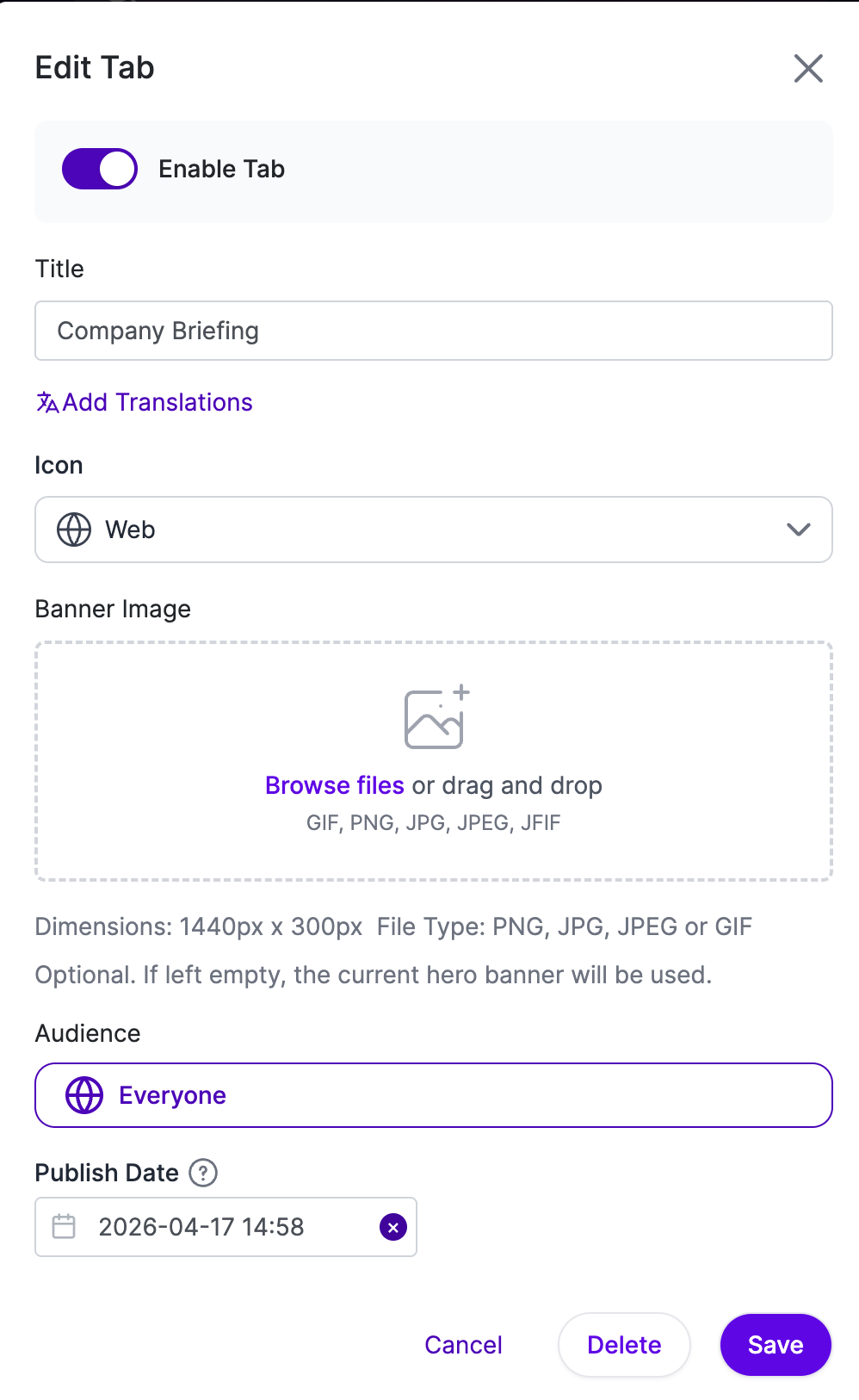Click the Delete button

[x=624, y=1345]
